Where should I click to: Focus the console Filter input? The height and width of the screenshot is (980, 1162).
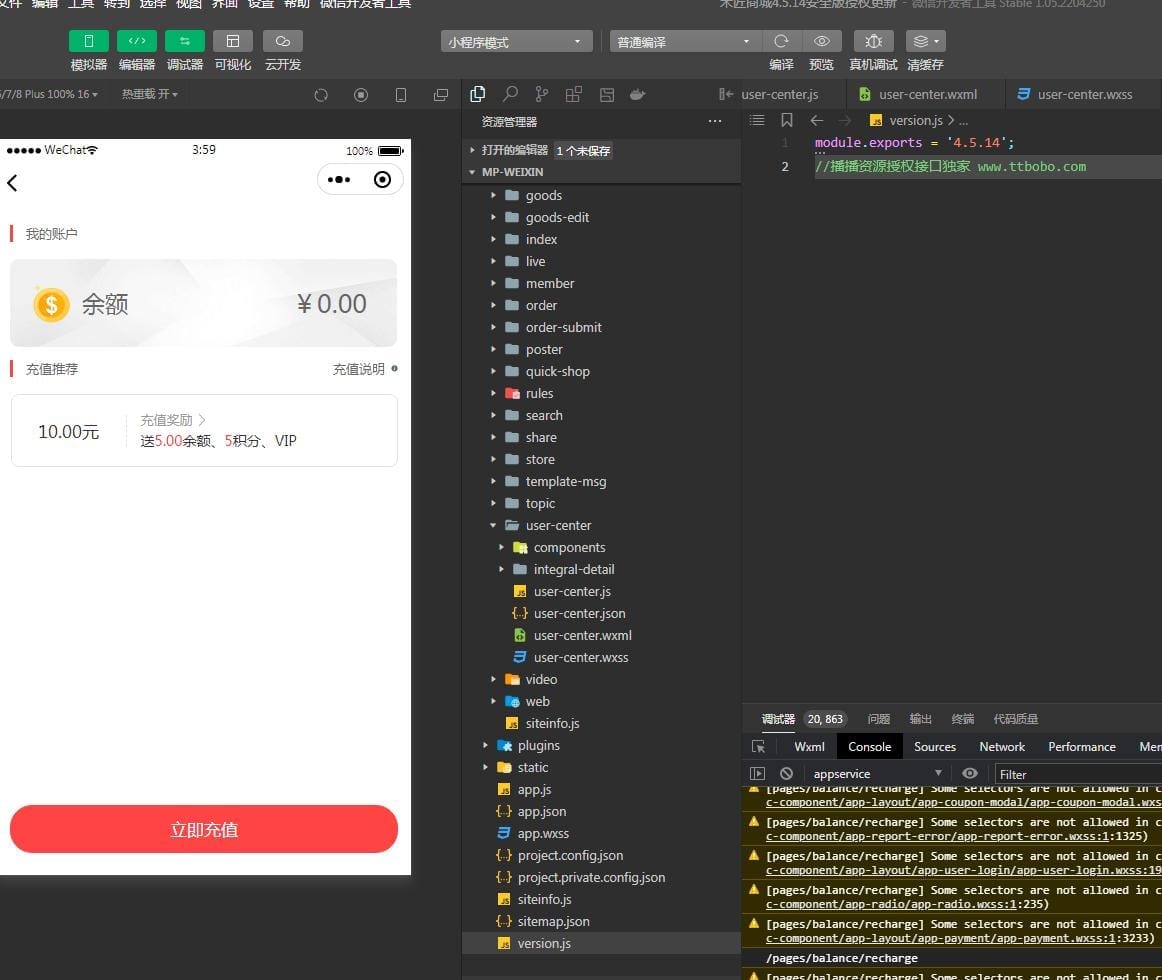point(1078,774)
